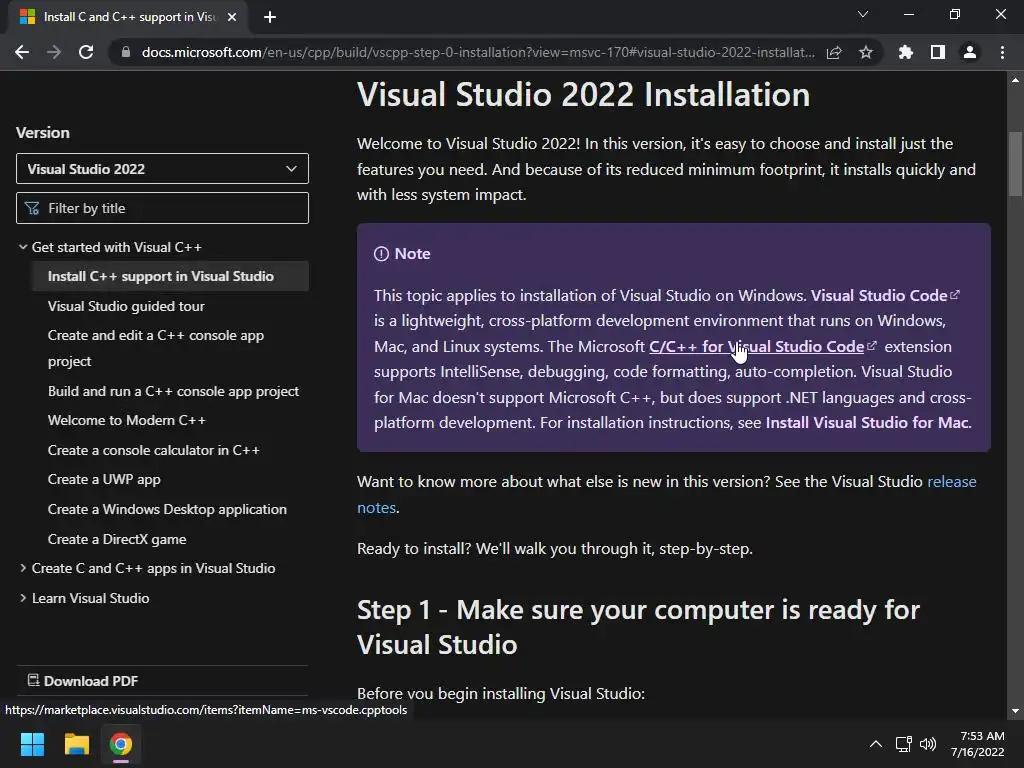
Task: Click the Note info icon
Action: click(x=381, y=254)
